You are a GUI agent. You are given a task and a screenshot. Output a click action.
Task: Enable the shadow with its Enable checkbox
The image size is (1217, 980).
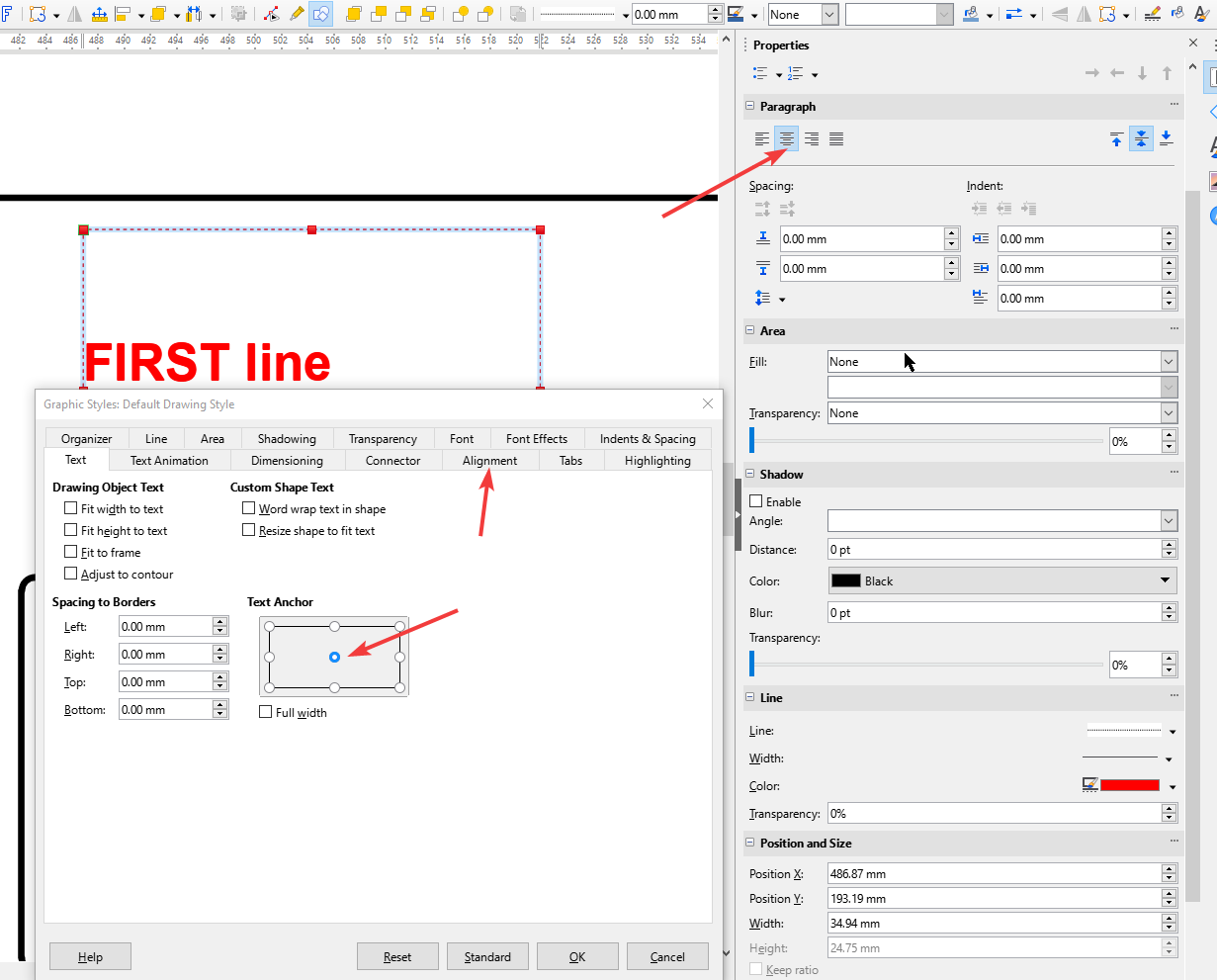coord(756,501)
